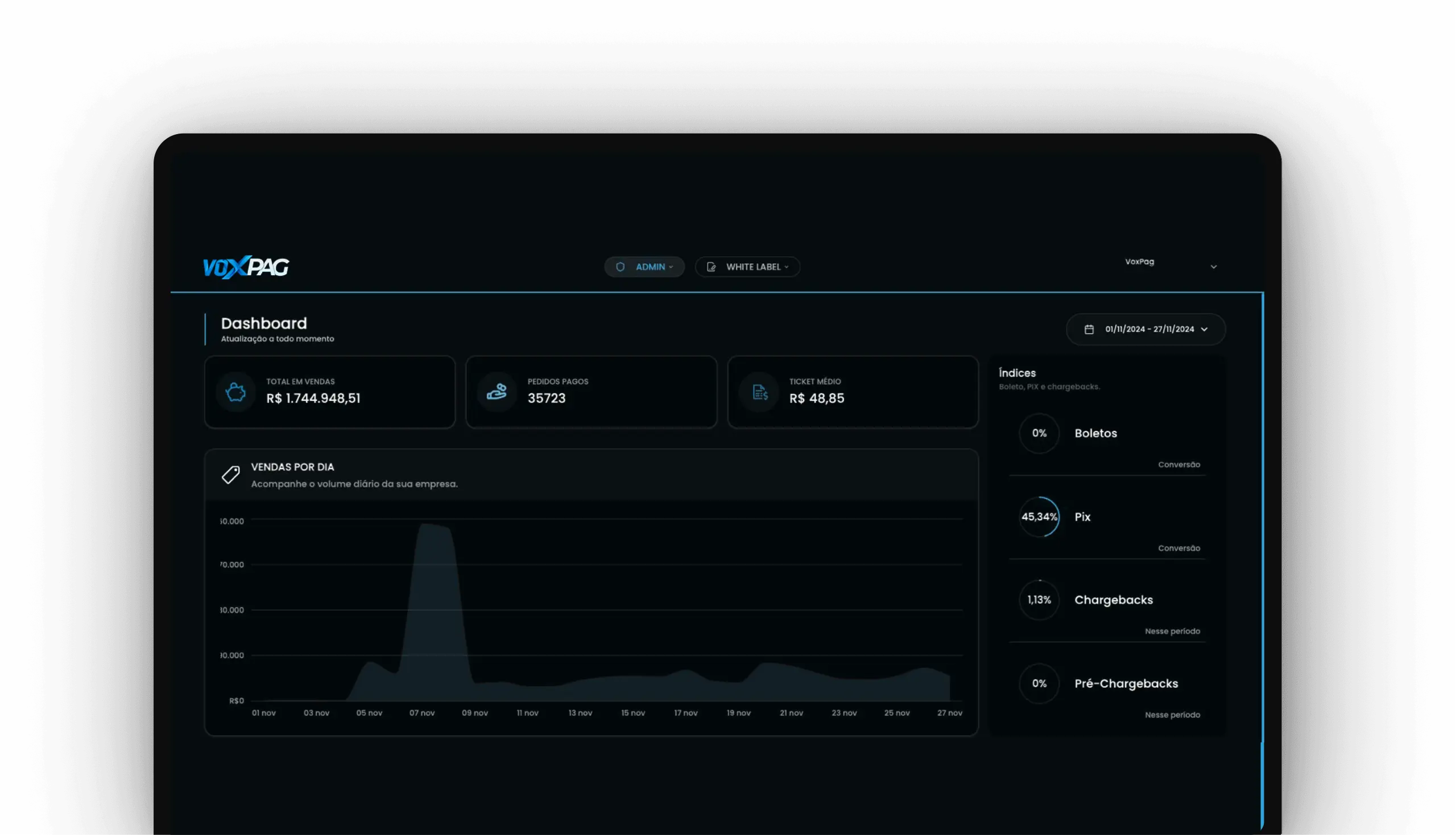Expand the VoxPag account chevron
Screen dimensions: 1456x835
point(1213,267)
